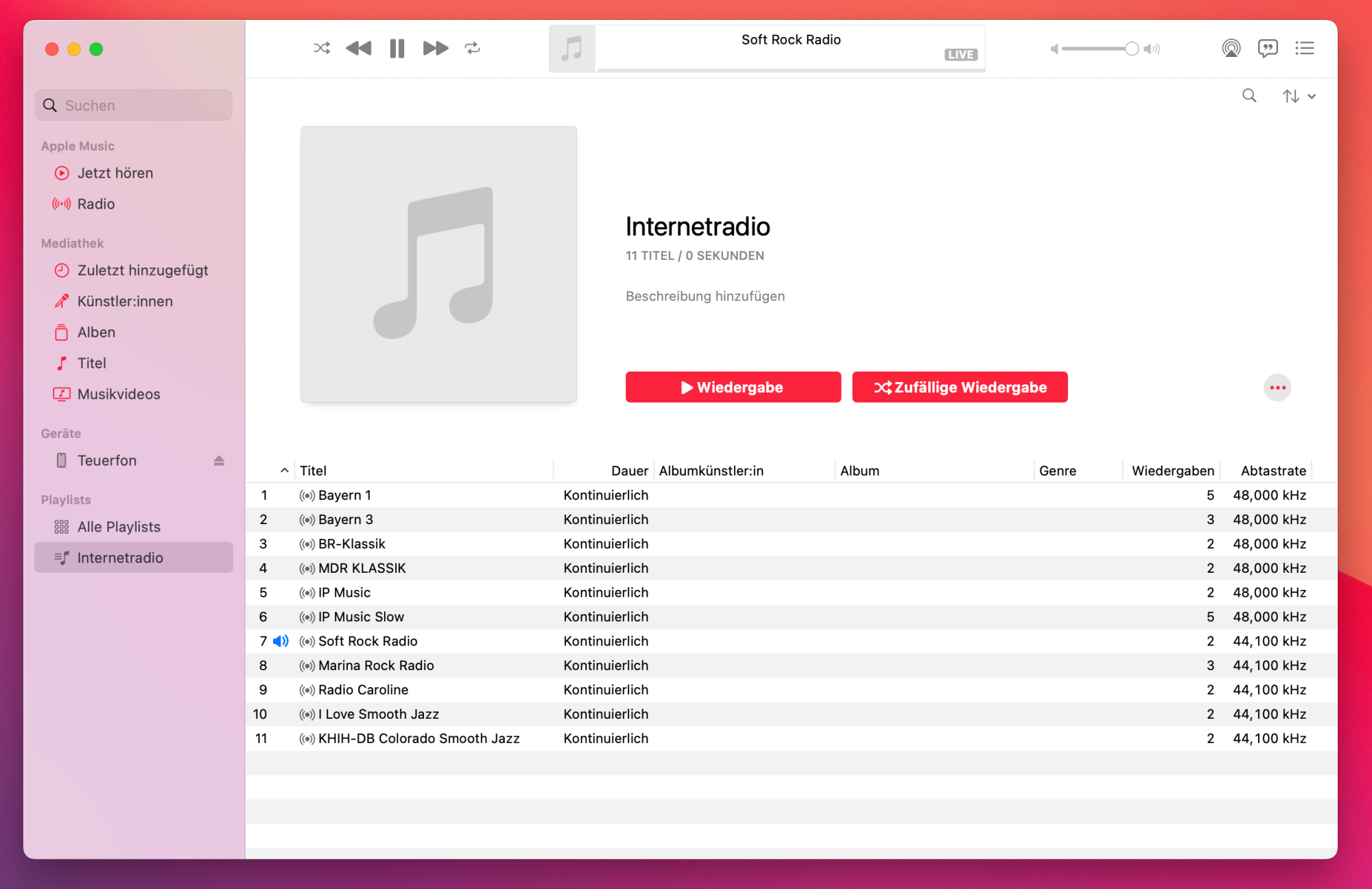Select the Radio Caroline station row
This screenshot has height=889, width=1372.
[364, 689]
